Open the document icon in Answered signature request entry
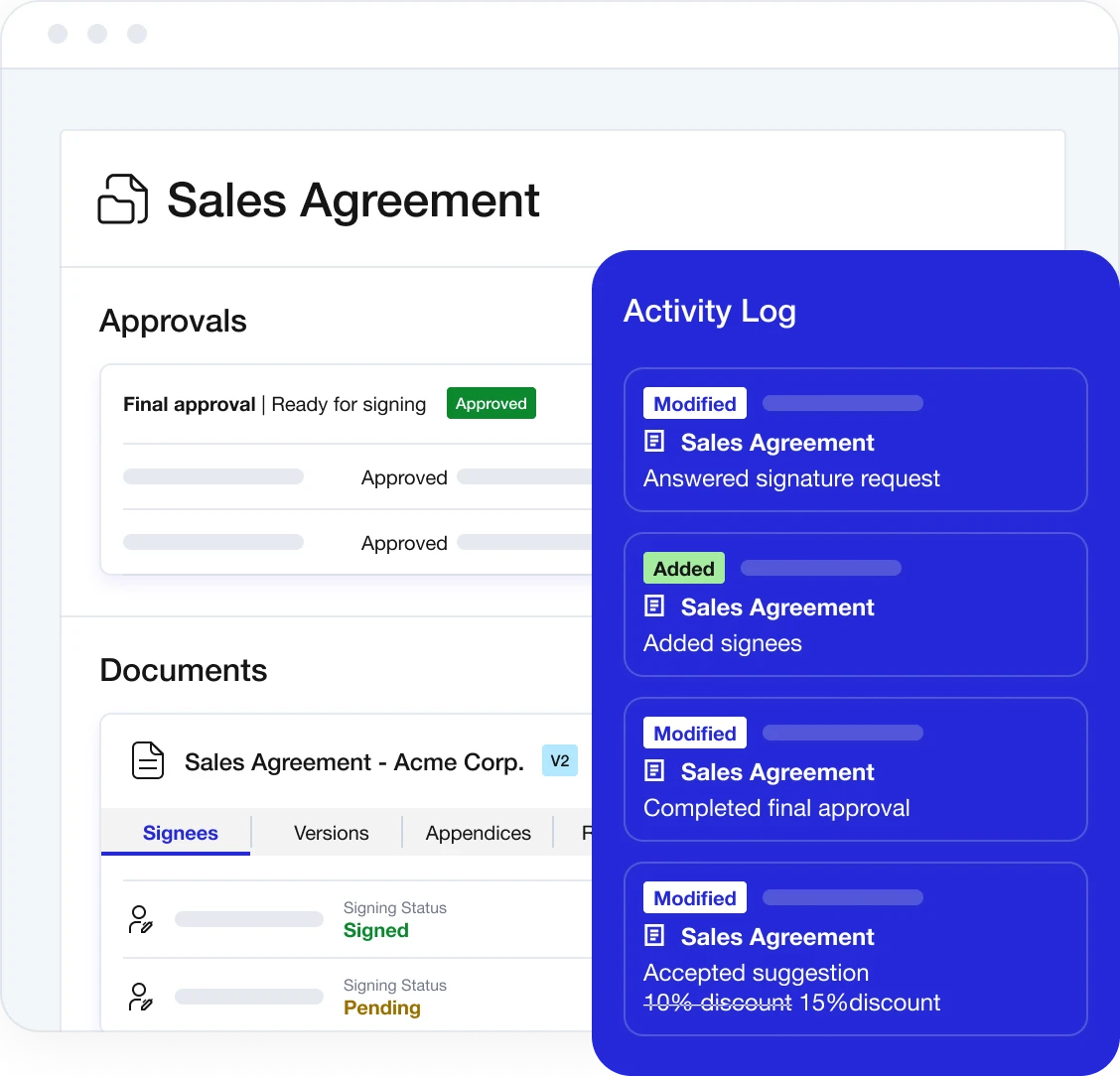1120x1076 pixels. [654, 441]
